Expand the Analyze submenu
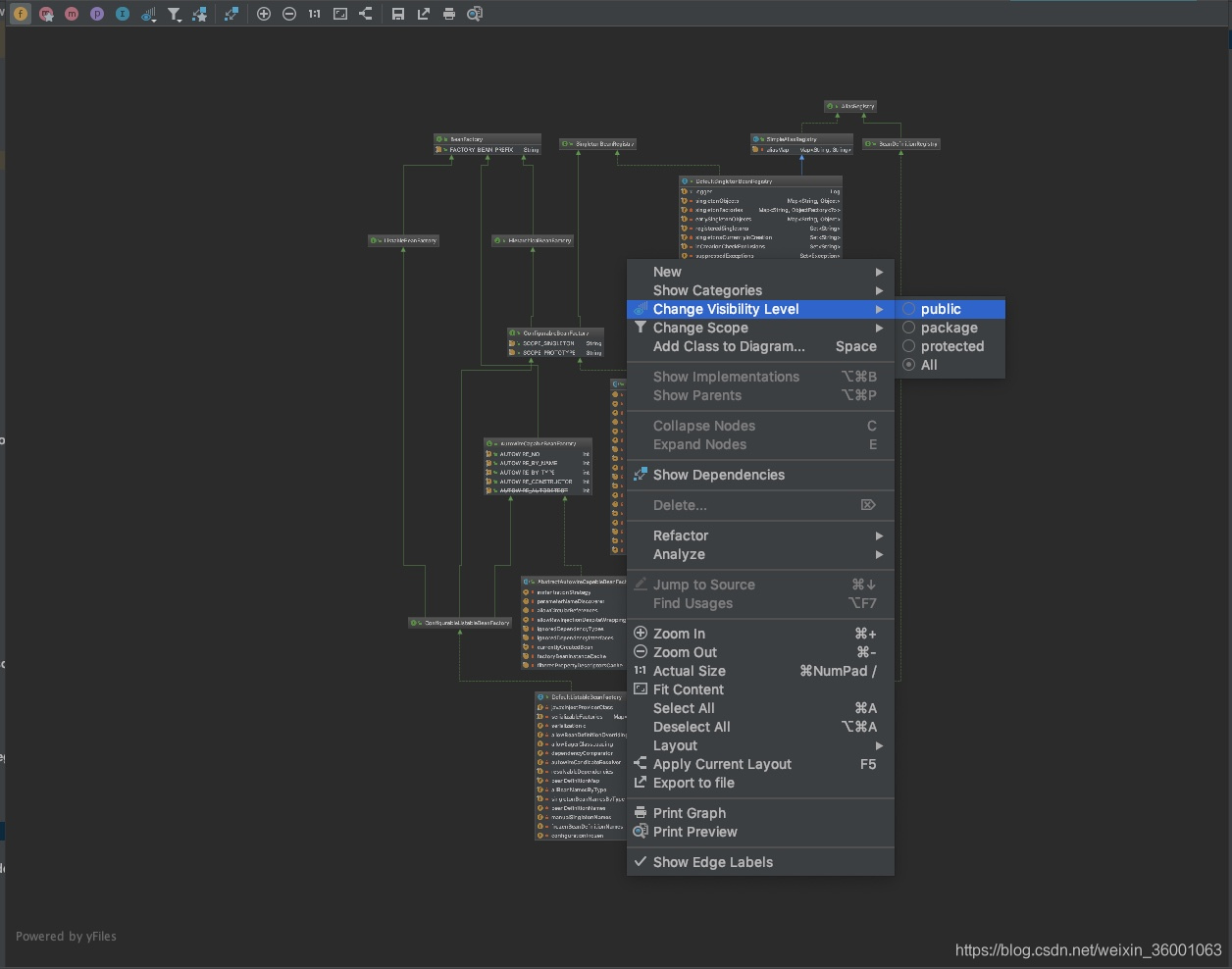This screenshot has height=969, width=1232. (x=760, y=554)
